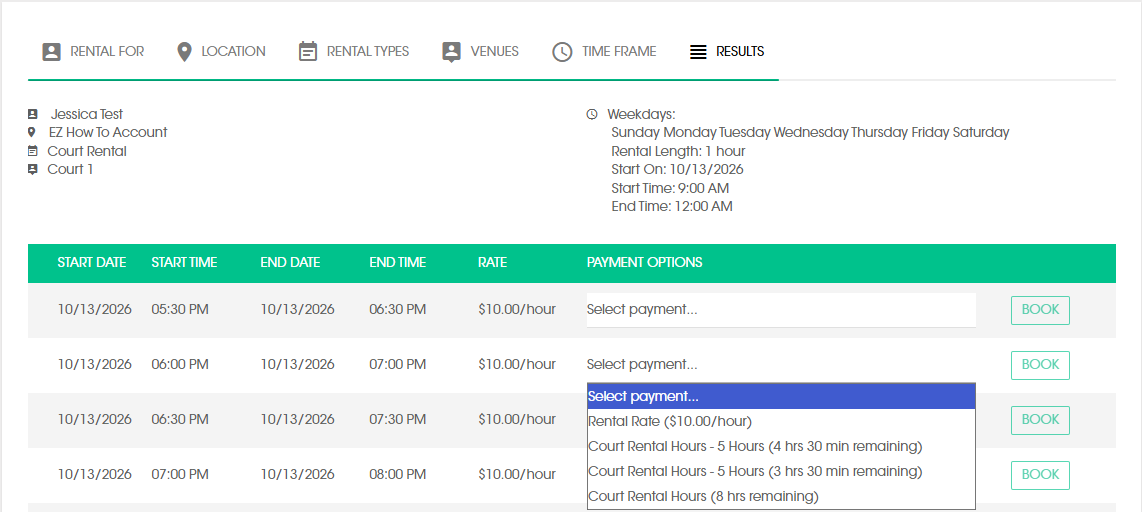The image size is (1142, 512).
Task: Click the Results list icon
Action: pos(698,52)
